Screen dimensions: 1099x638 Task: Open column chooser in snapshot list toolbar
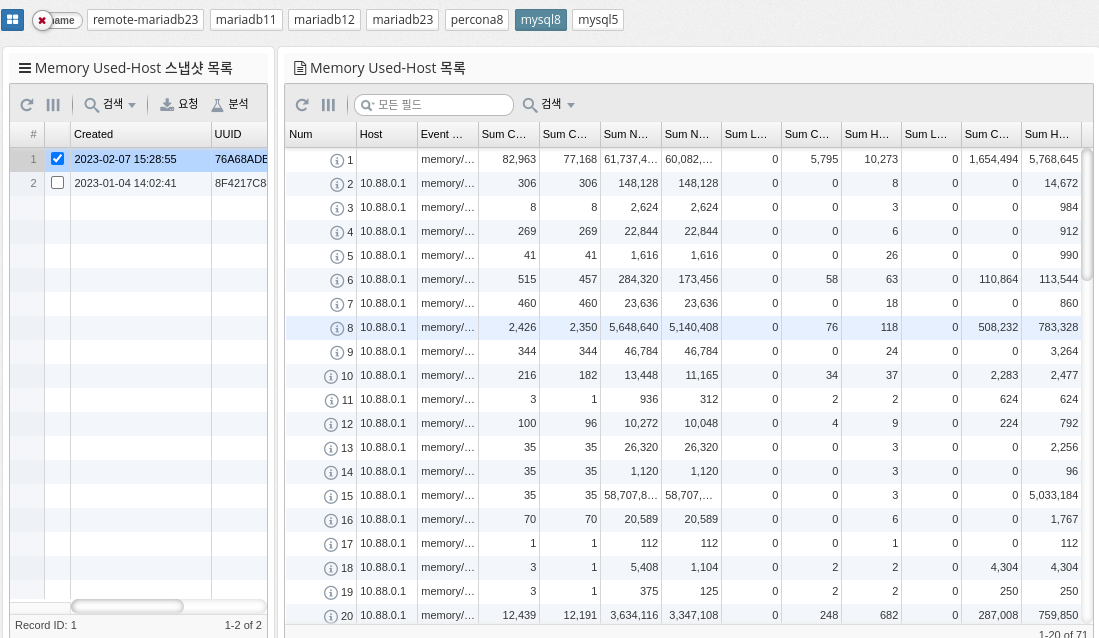pos(53,104)
